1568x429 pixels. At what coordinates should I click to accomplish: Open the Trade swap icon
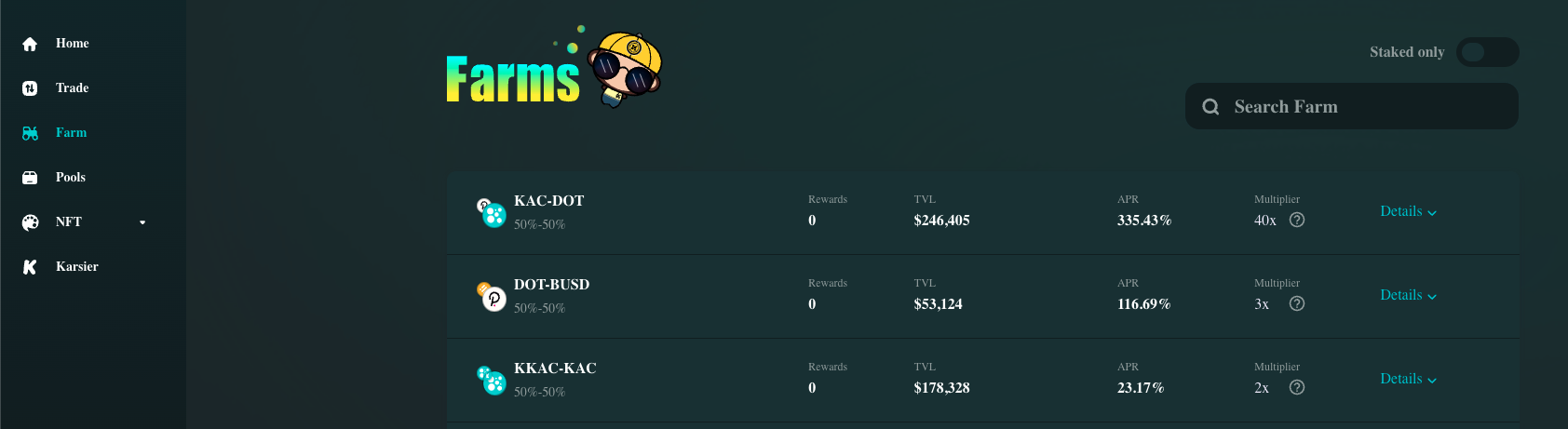pyautogui.click(x=30, y=88)
